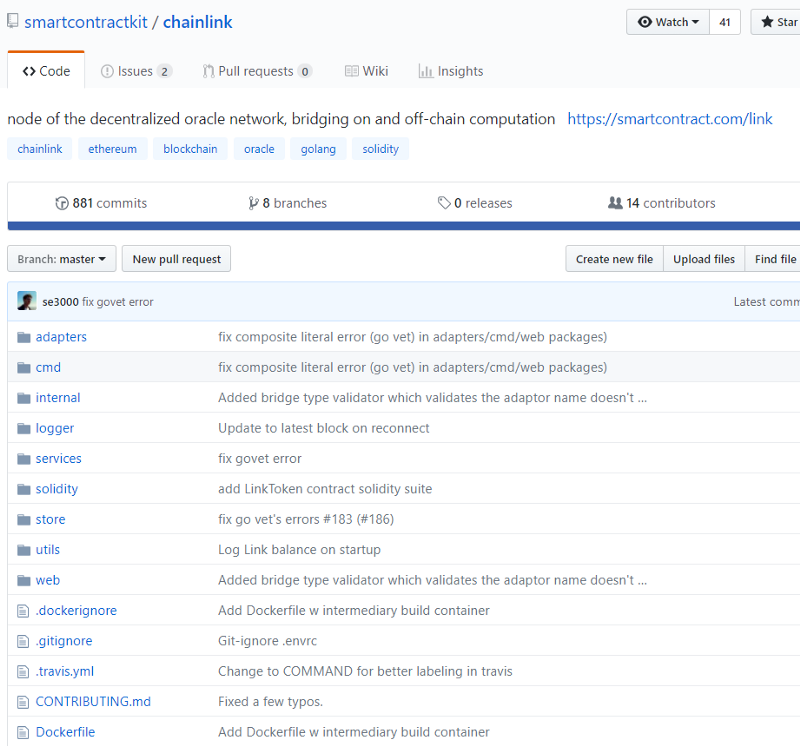Click the folder icon next to web

[23, 580]
